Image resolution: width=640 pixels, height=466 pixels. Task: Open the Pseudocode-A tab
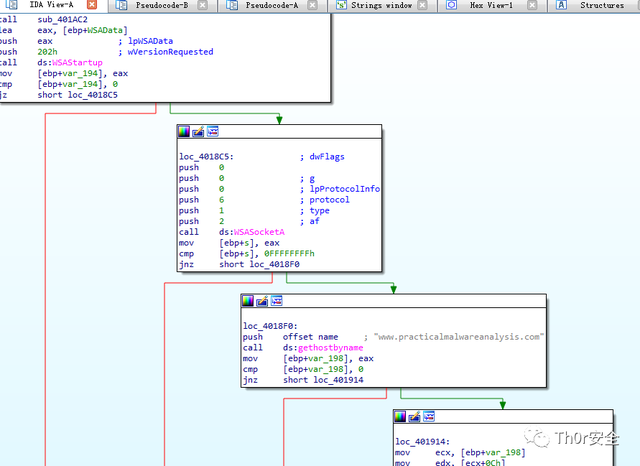click(272, 5)
